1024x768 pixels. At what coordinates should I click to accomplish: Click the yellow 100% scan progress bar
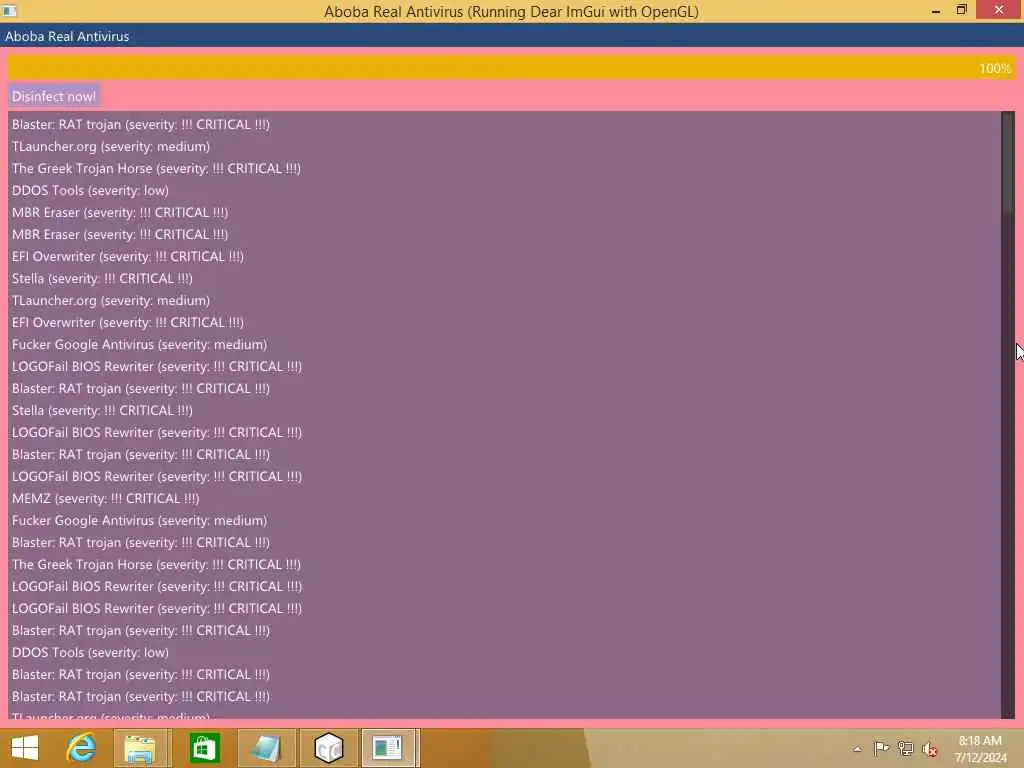click(x=511, y=68)
